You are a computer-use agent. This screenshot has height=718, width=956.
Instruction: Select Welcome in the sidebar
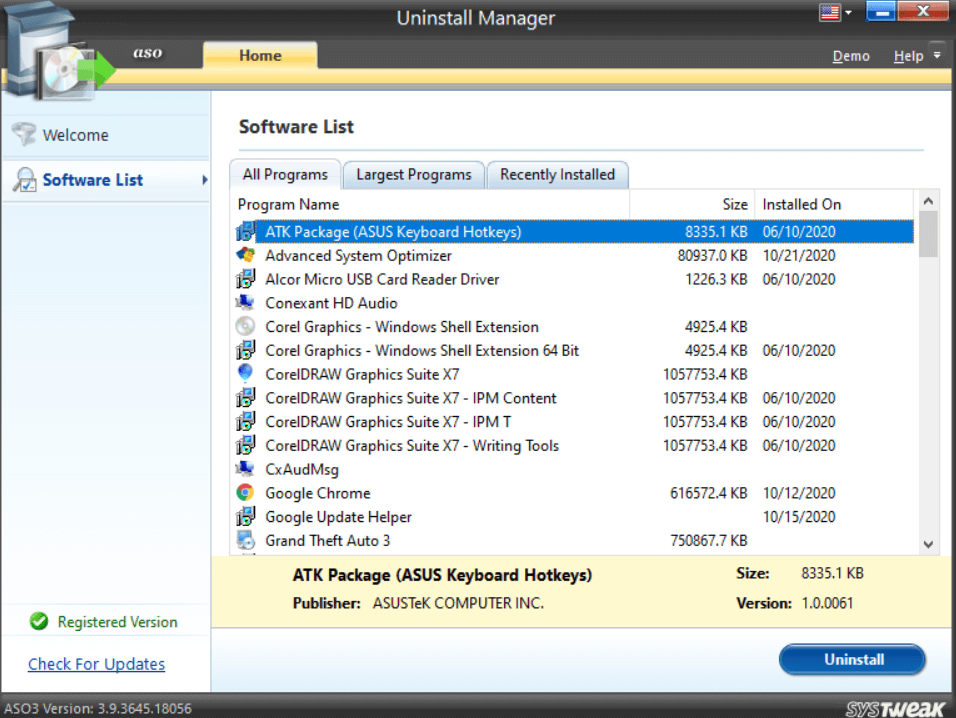coord(76,135)
